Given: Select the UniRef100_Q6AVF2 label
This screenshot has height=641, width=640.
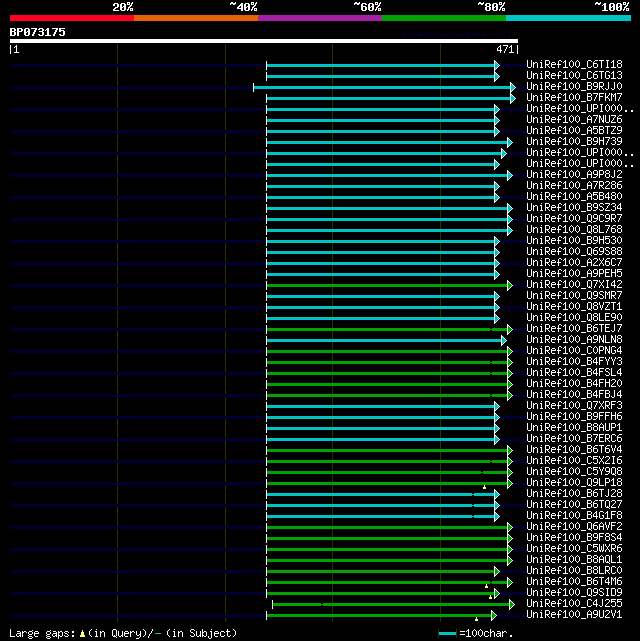Looking at the screenshot, I should click(x=574, y=527).
